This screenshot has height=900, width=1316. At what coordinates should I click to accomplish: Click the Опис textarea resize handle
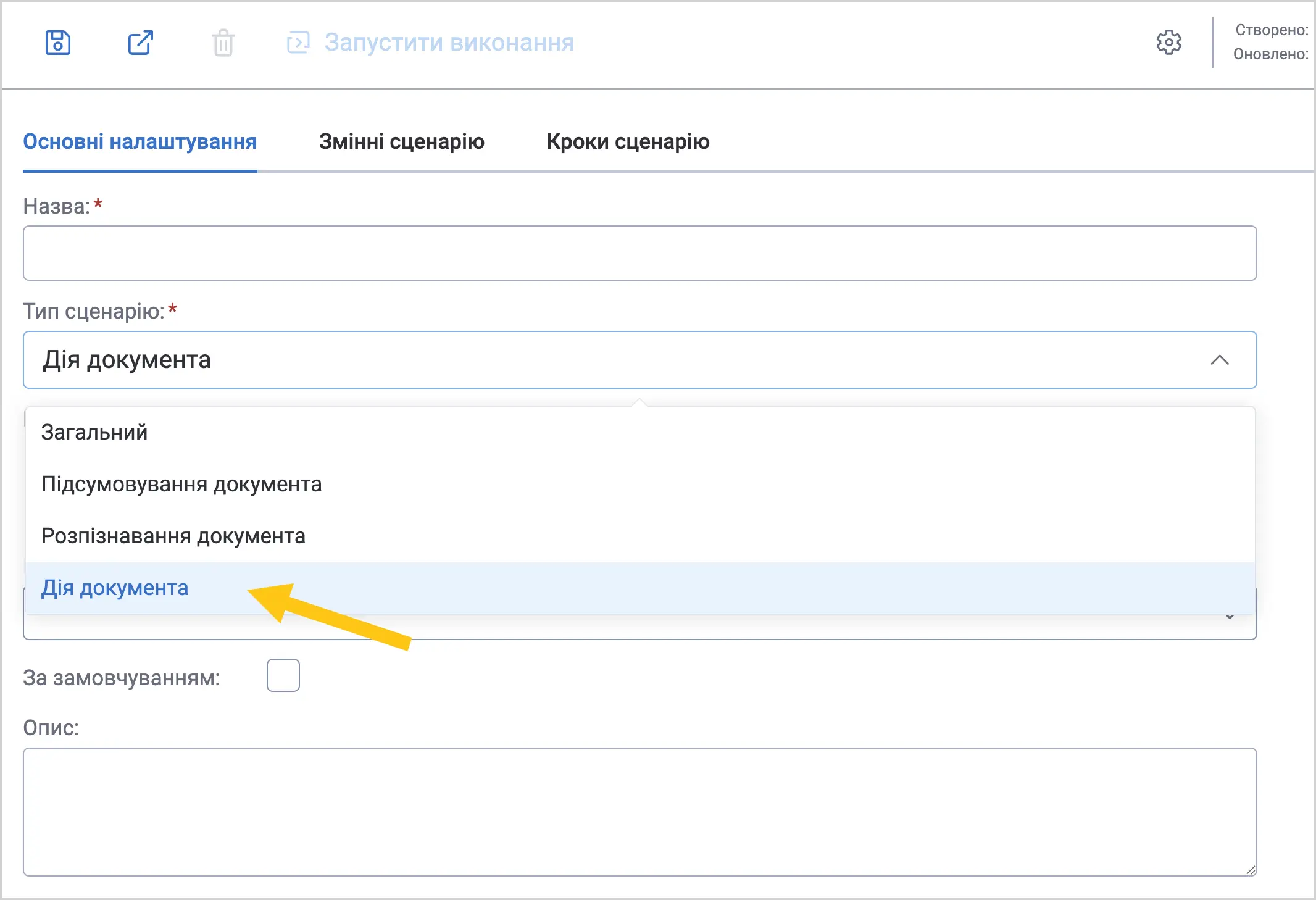[x=1251, y=870]
